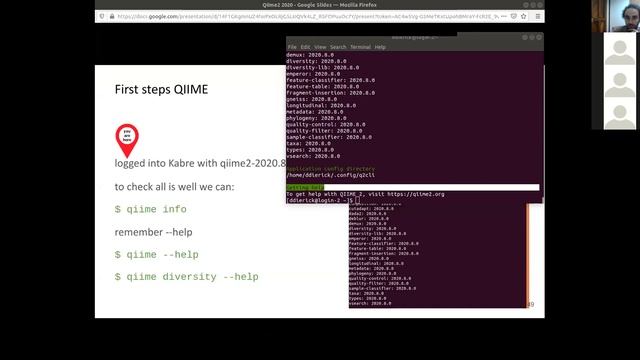This screenshot has width=640, height=360.
Task: Click 'quality-control: 2020.8.0' in the terminal window
Action: [x=326, y=124]
